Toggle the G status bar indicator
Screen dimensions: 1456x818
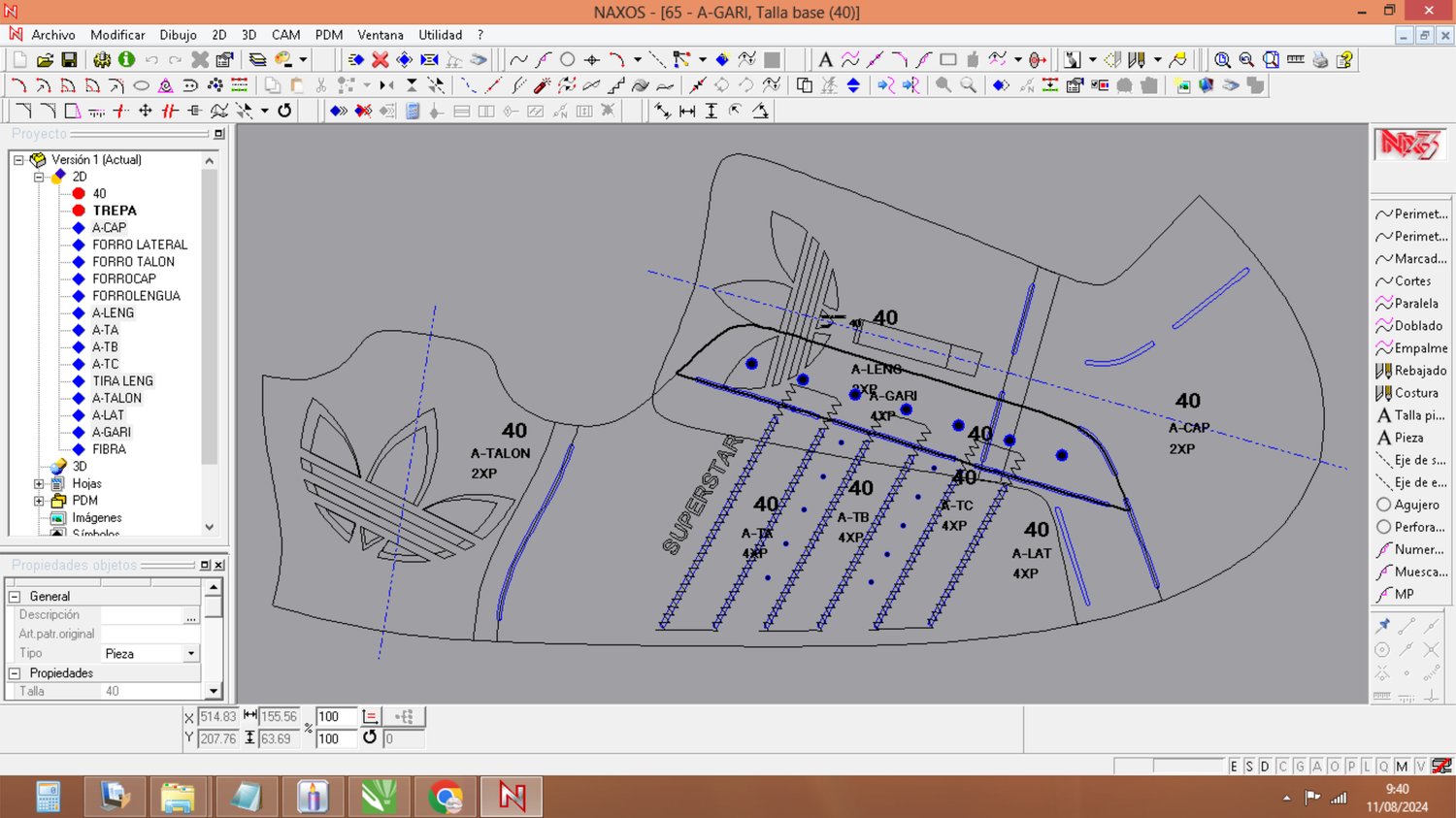pyautogui.click(x=1300, y=767)
